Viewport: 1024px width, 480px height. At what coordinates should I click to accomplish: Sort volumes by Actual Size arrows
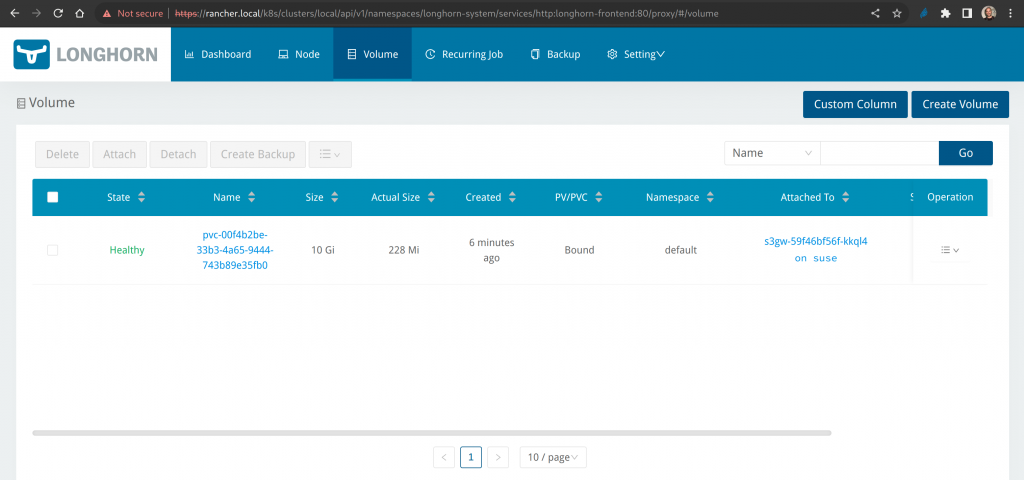pyautogui.click(x=431, y=198)
